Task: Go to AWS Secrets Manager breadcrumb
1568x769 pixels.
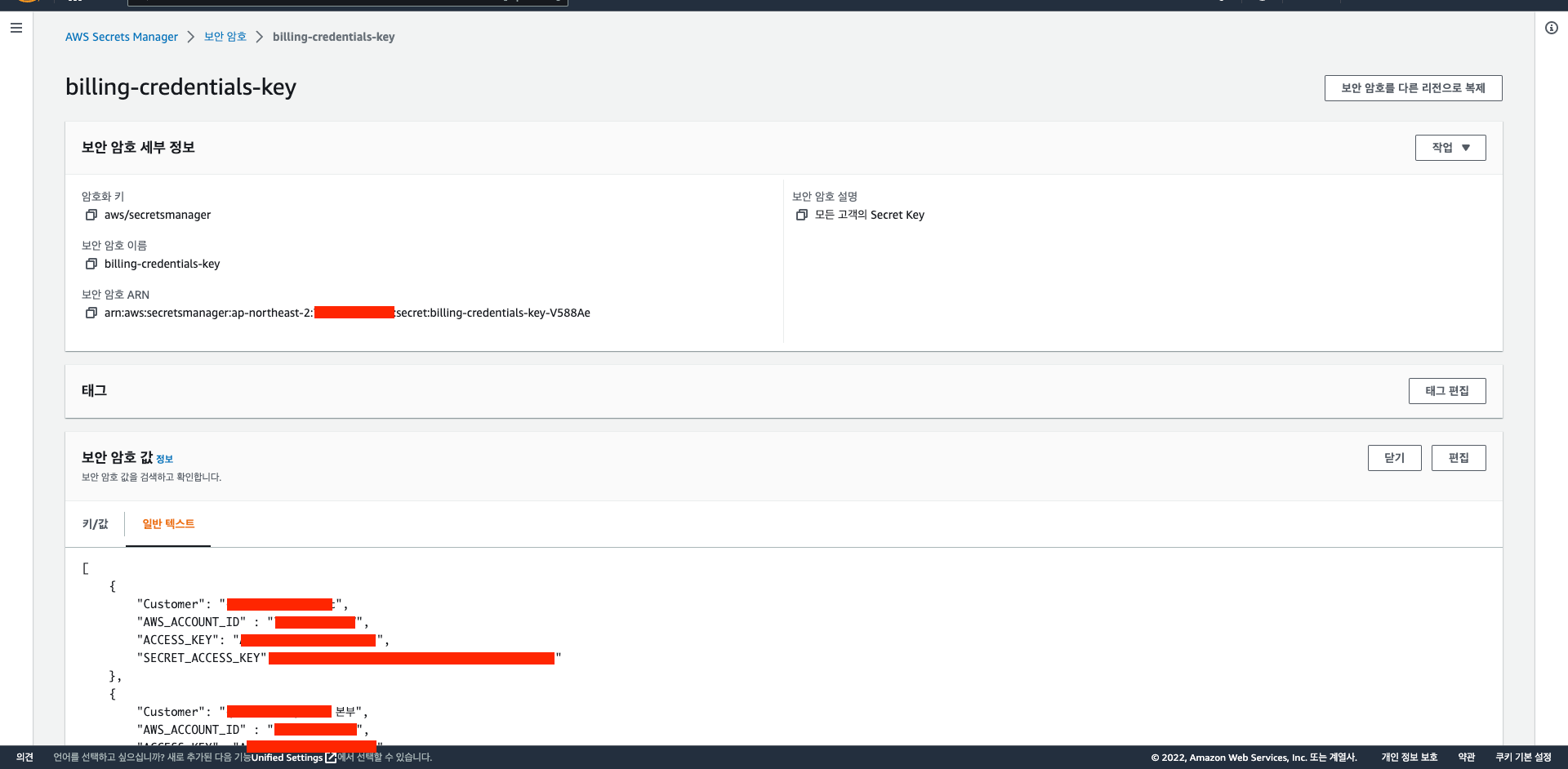Action: pos(122,37)
